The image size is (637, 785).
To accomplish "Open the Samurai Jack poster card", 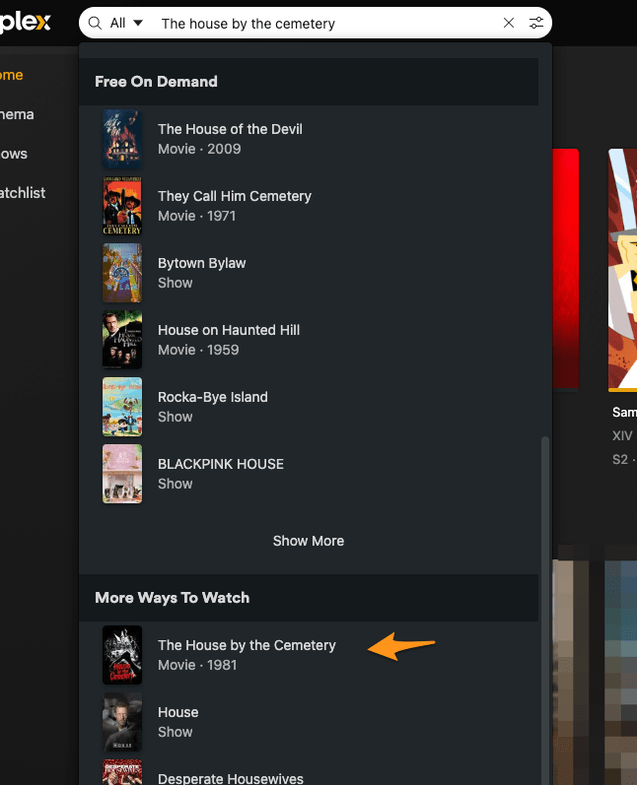I will tap(622, 270).
